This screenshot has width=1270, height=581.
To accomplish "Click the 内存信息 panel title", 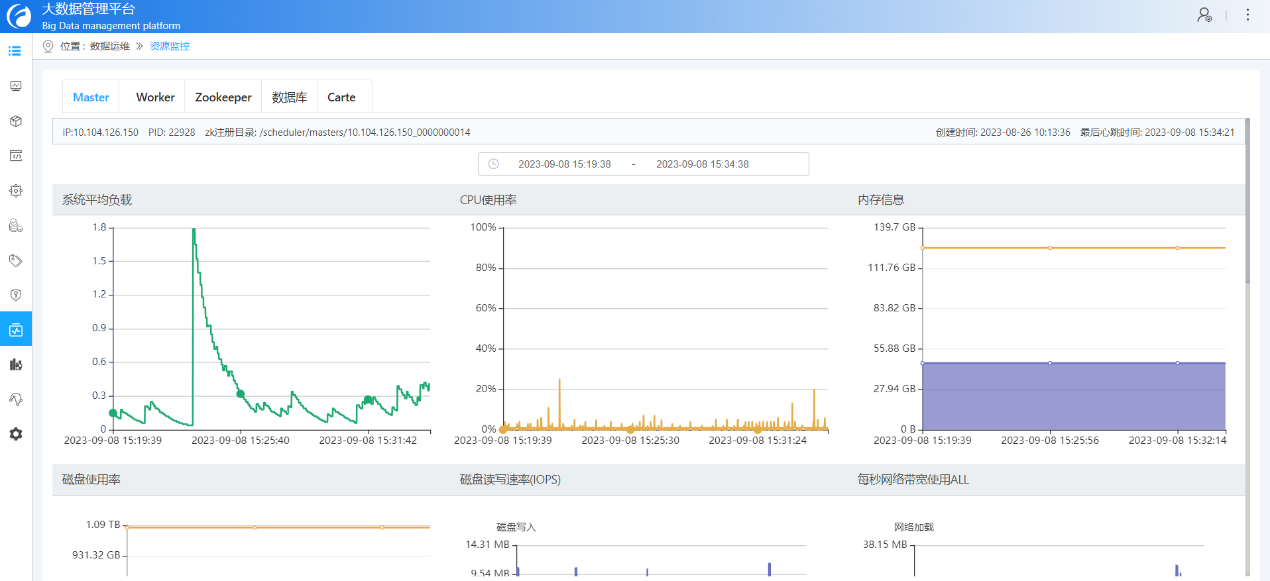I will coord(881,200).
